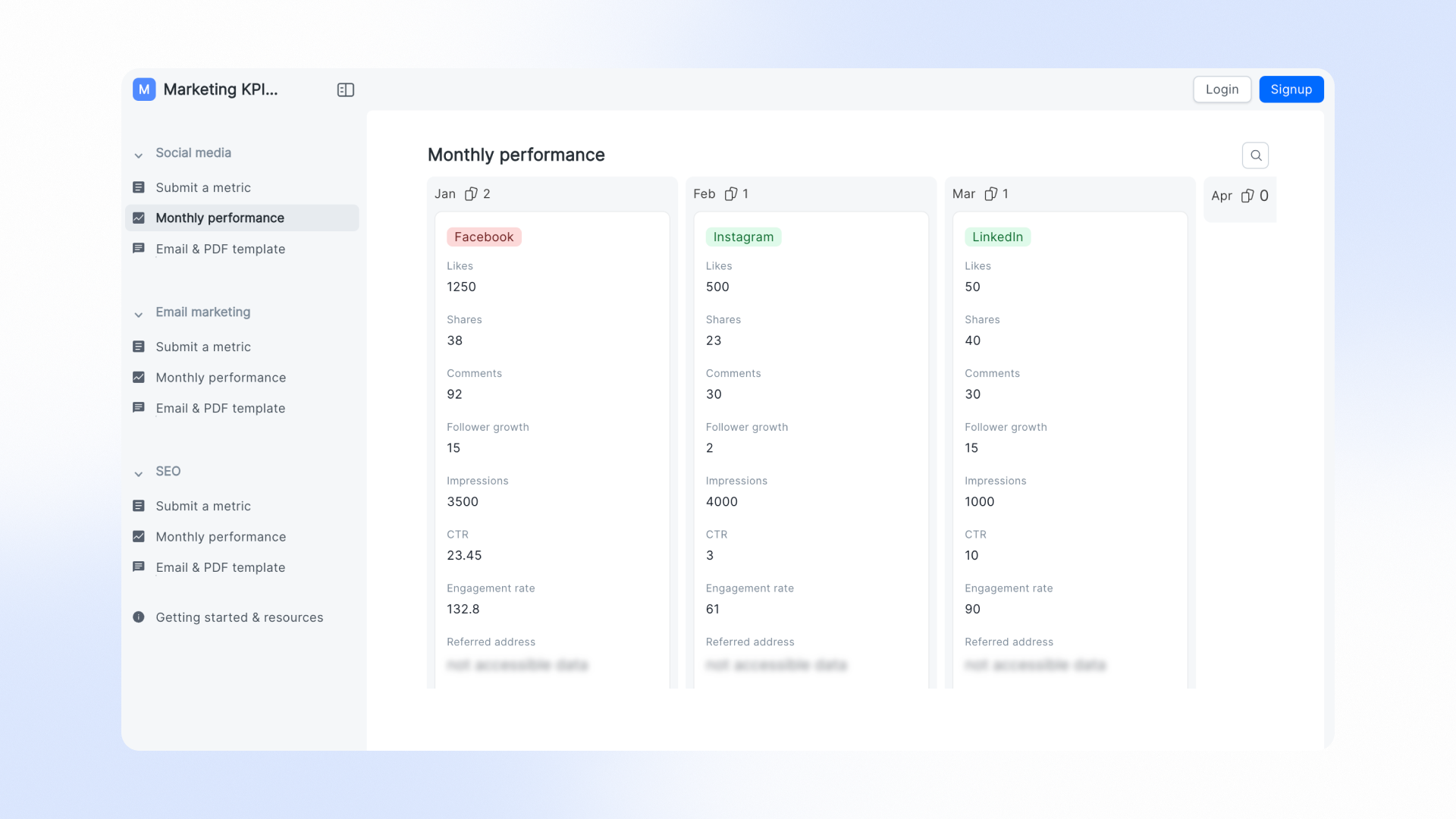Click Email marketing Submit a metric form icon
The width and height of the screenshot is (1456, 819).
(x=139, y=347)
